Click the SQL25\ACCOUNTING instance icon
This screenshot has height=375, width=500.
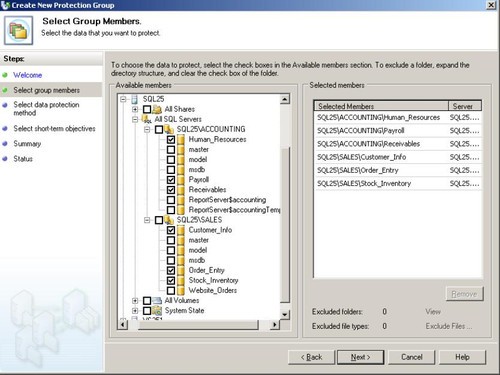coord(169,129)
